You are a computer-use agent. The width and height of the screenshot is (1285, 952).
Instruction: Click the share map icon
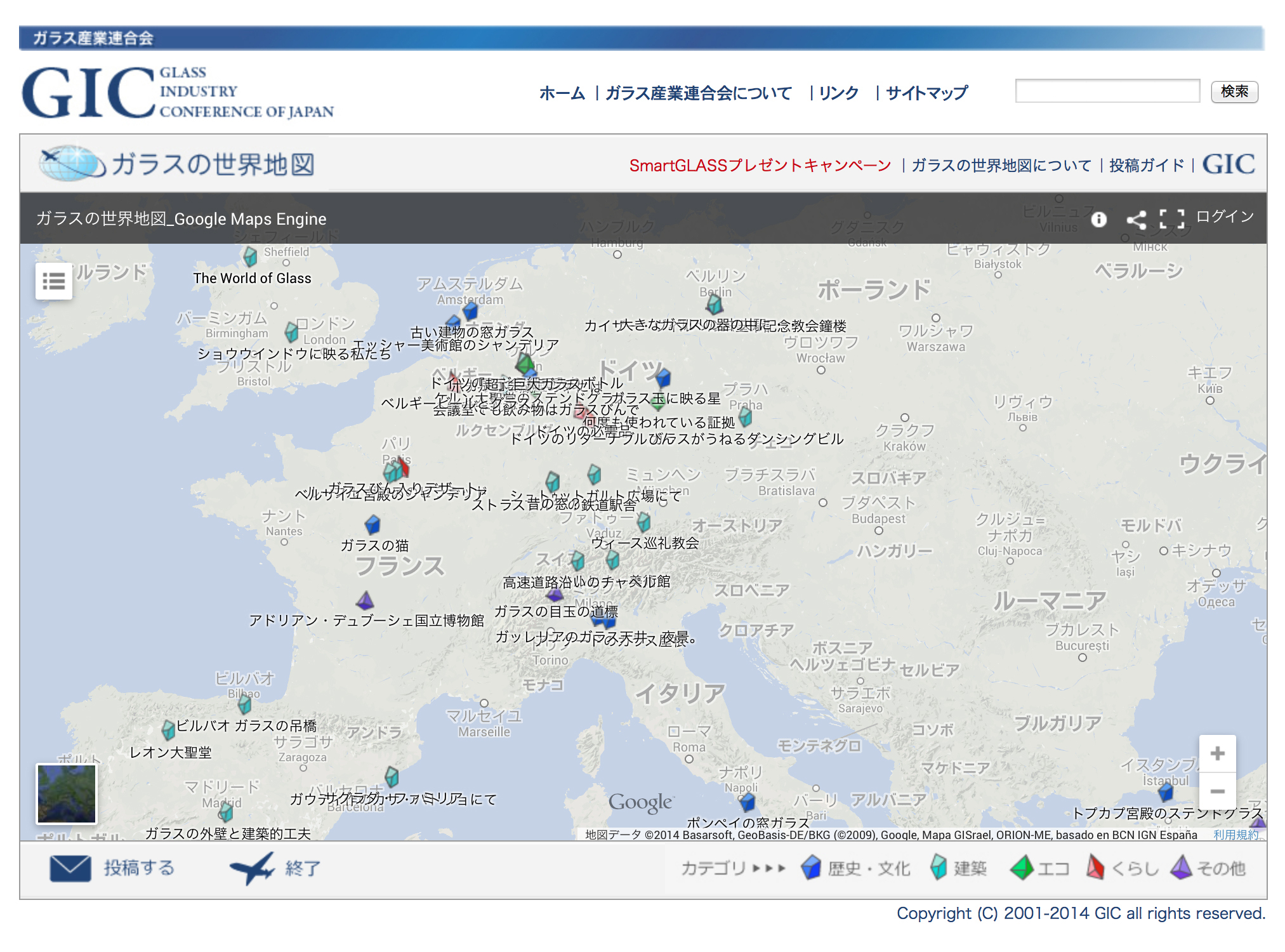[1136, 220]
